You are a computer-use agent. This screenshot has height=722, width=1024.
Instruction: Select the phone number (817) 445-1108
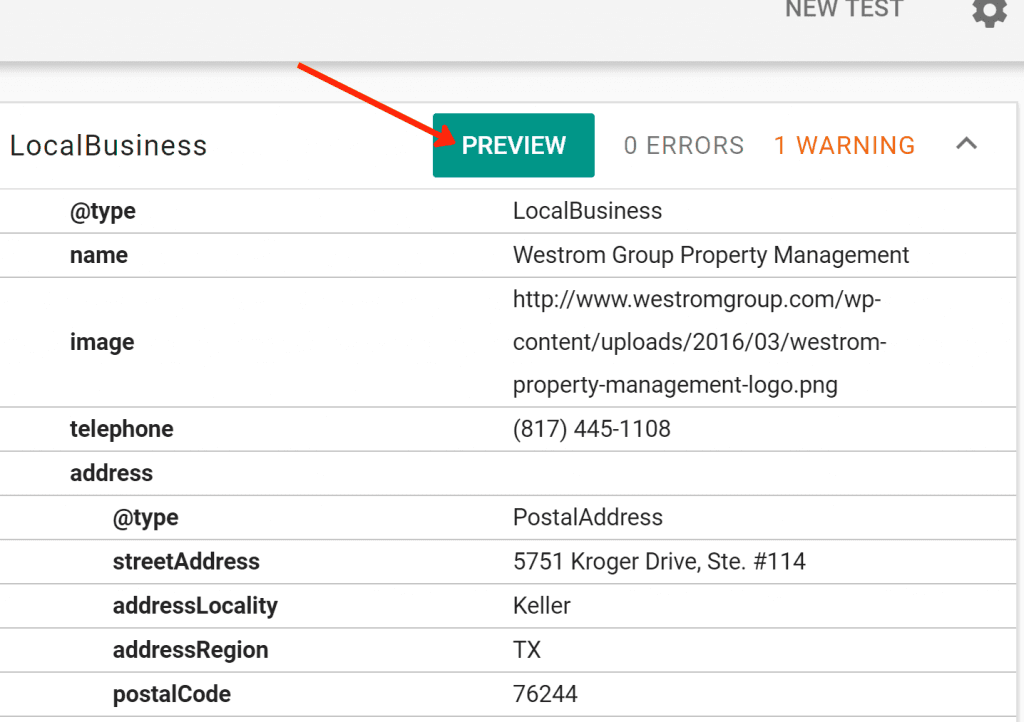pos(591,429)
